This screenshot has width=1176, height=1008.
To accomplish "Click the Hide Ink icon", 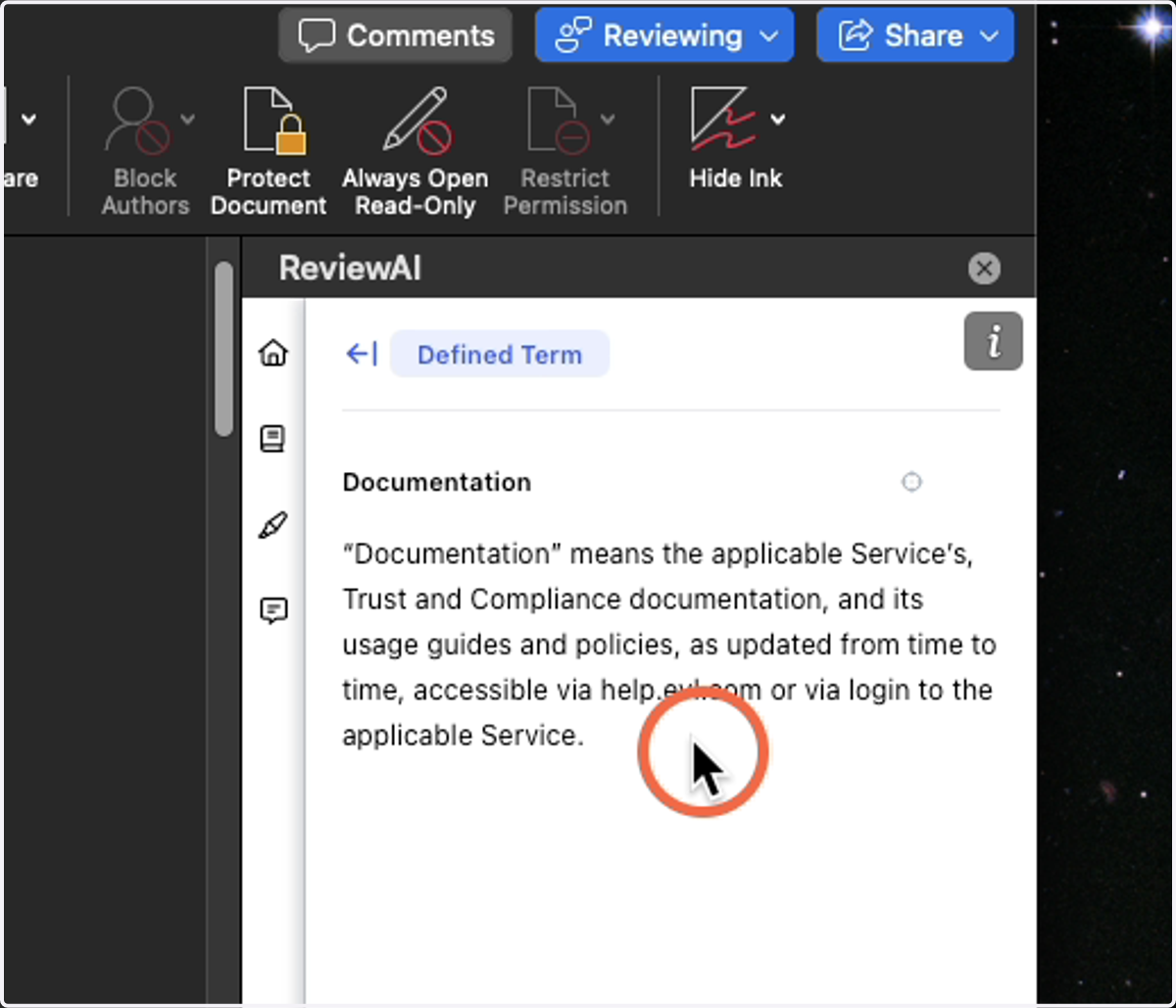I will [724, 120].
